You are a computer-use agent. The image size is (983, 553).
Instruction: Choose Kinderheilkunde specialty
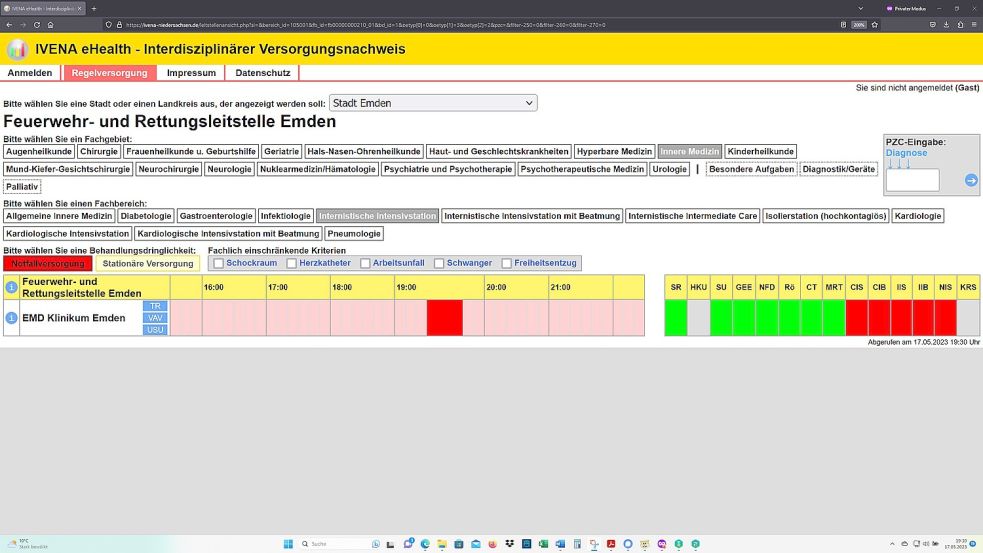pyautogui.click(x=760, y=151)
